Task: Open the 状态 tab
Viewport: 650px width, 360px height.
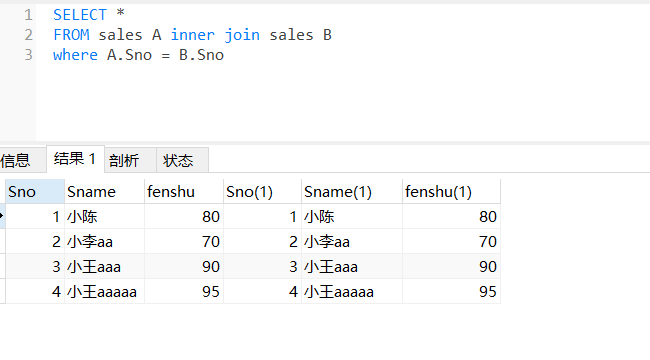Action: 182,160
